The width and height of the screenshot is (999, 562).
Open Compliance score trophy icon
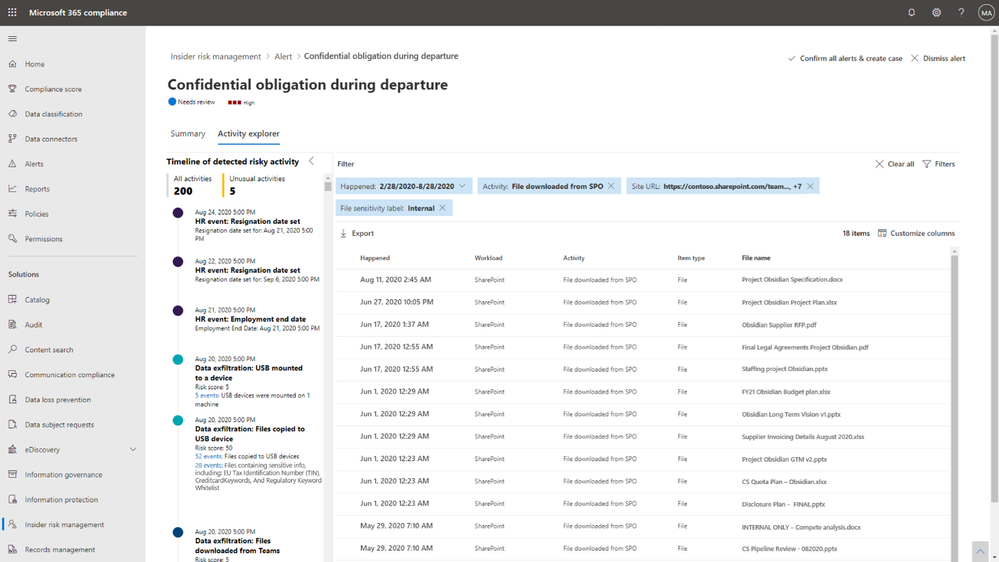12,89
